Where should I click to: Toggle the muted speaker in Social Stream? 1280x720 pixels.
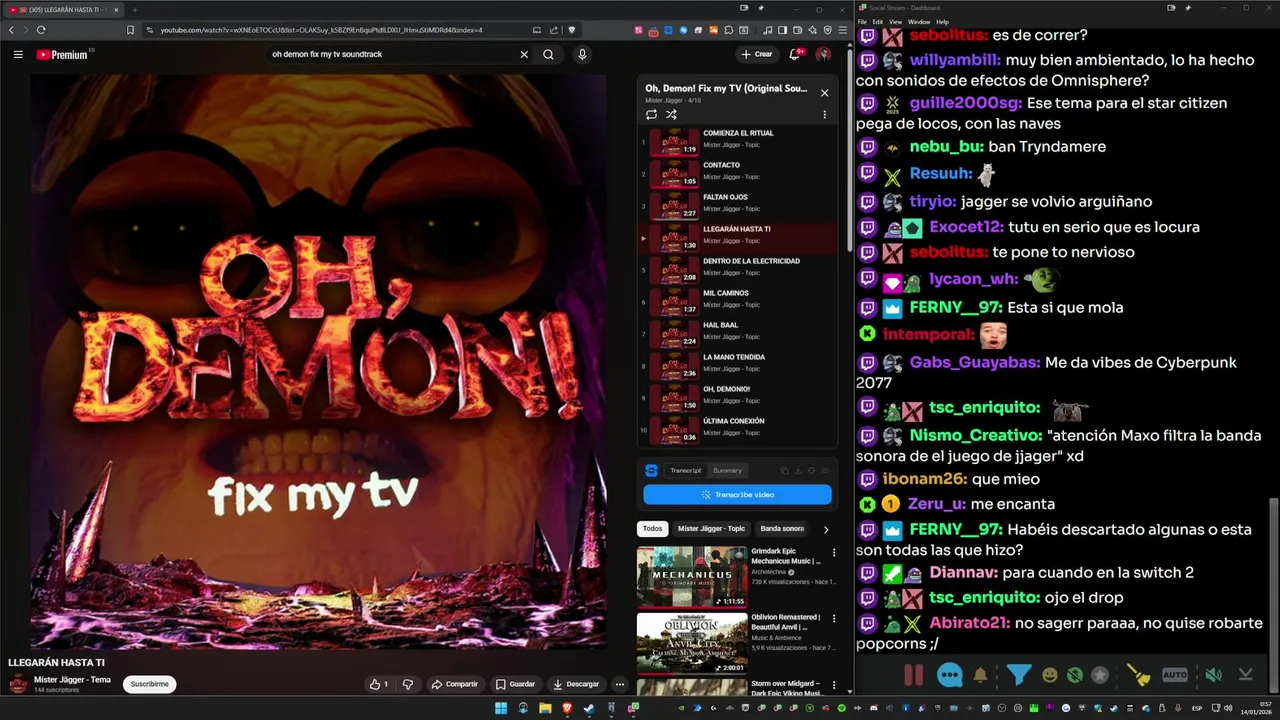(x=1213, y=676)
